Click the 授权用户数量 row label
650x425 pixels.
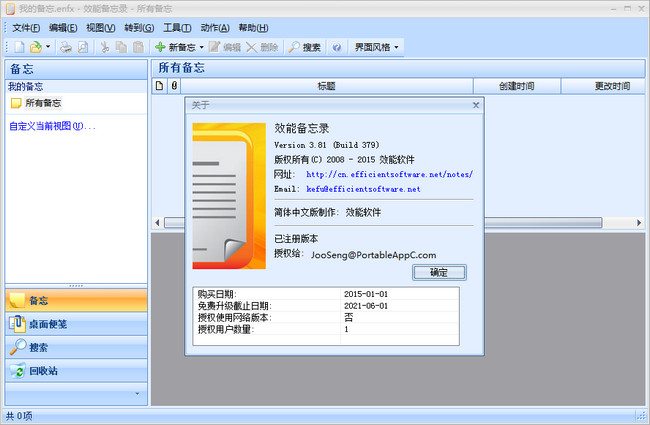coord(226,329)
